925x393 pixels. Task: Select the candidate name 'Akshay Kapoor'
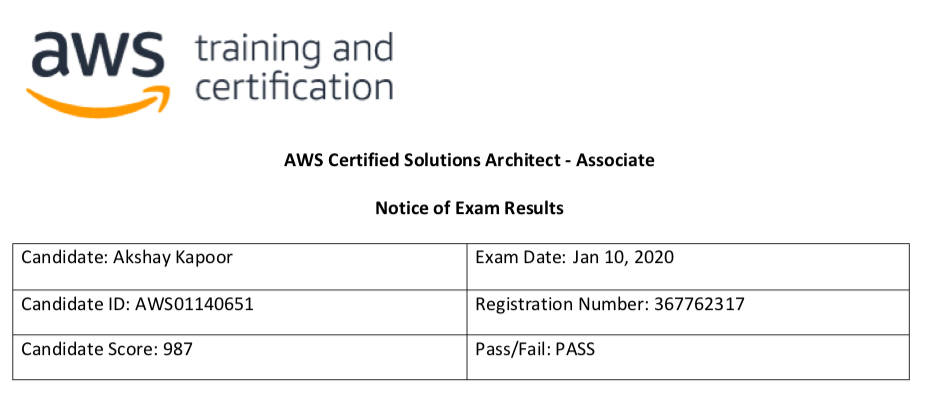pyautogui.click(x=172, y=259)
